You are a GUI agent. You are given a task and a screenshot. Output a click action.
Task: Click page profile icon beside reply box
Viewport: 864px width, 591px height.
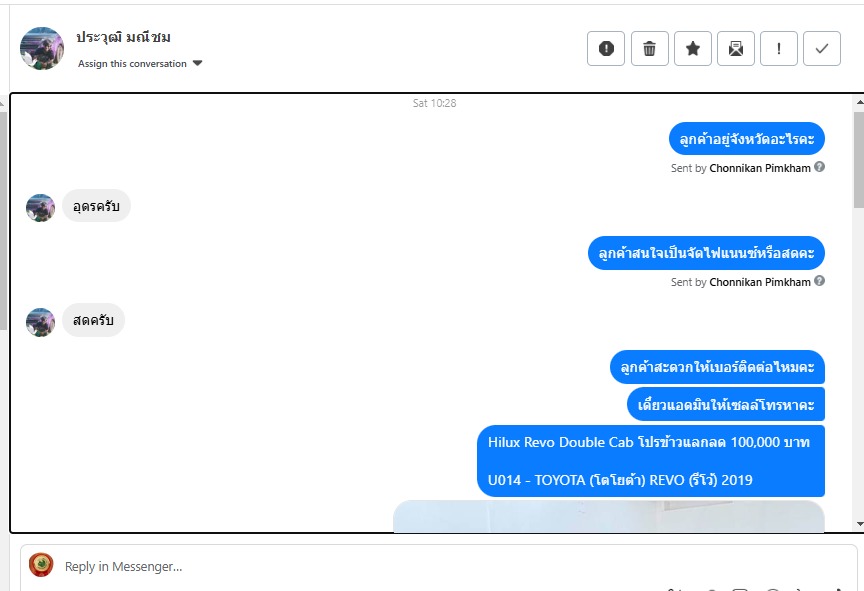click(41, 565)
